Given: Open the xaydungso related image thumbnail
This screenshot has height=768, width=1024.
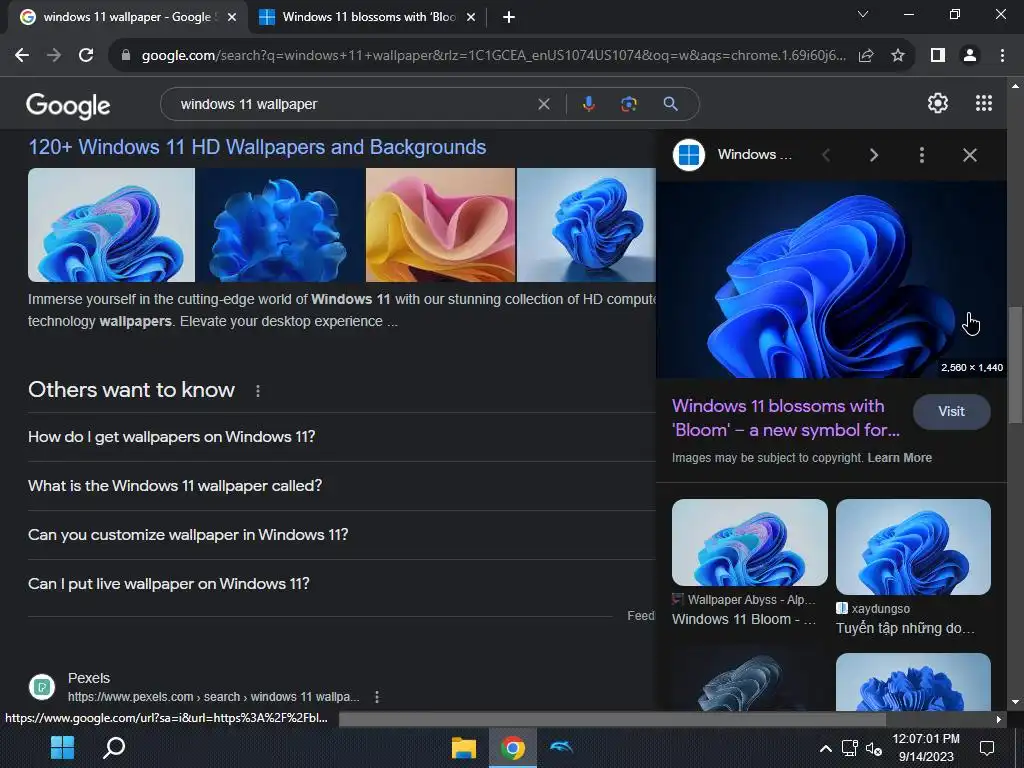Looking at the screenshot, I should pyautogui.click(x=913, y=547).
